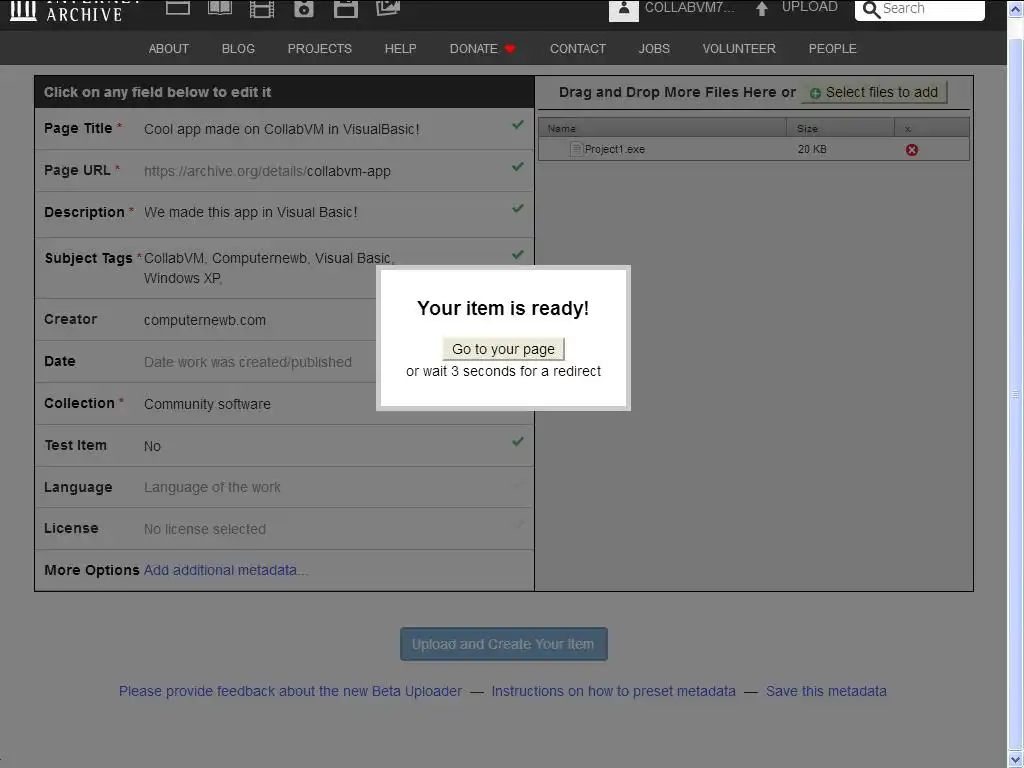This screenshot has width=1024, height=768.
Task: Click Test Item green checkmark
Action: click(x=518, y=441)
